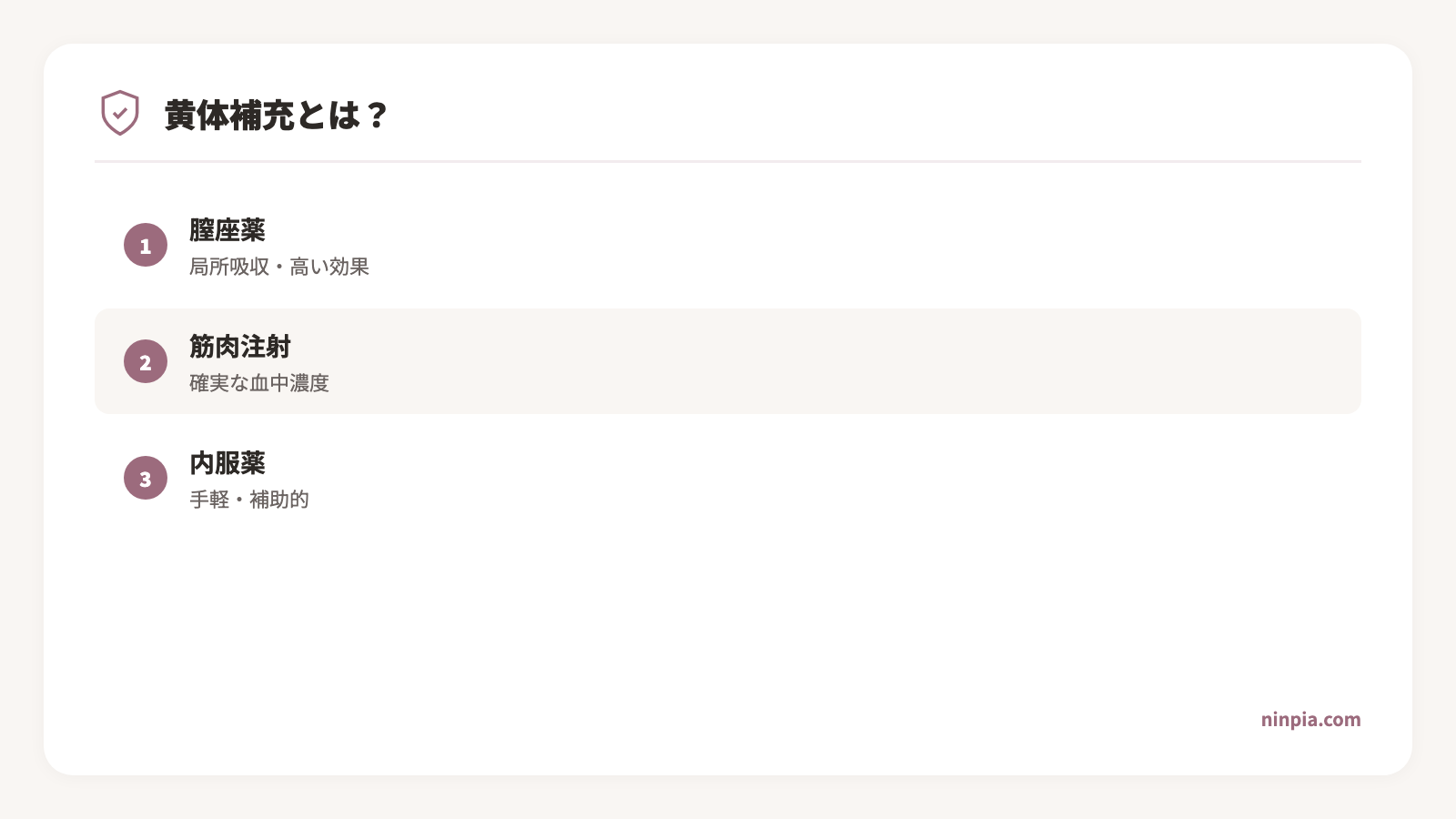Select the 筋肉注射 heading
This screenshot has width=1456, height=819.
pyautogui.click(x=240, y=347)
